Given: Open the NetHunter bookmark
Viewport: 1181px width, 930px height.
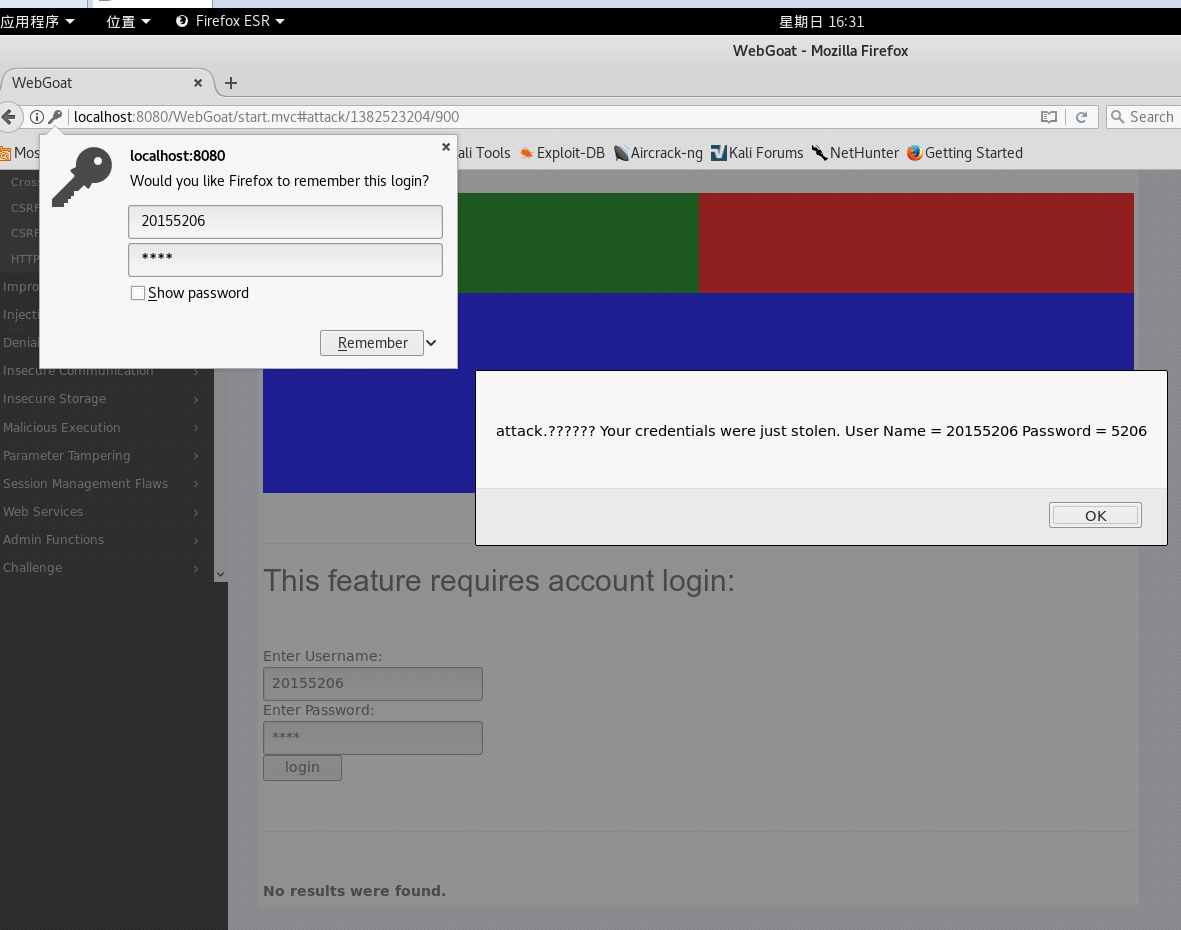Looking at the screenshot, I should (855, 153).
